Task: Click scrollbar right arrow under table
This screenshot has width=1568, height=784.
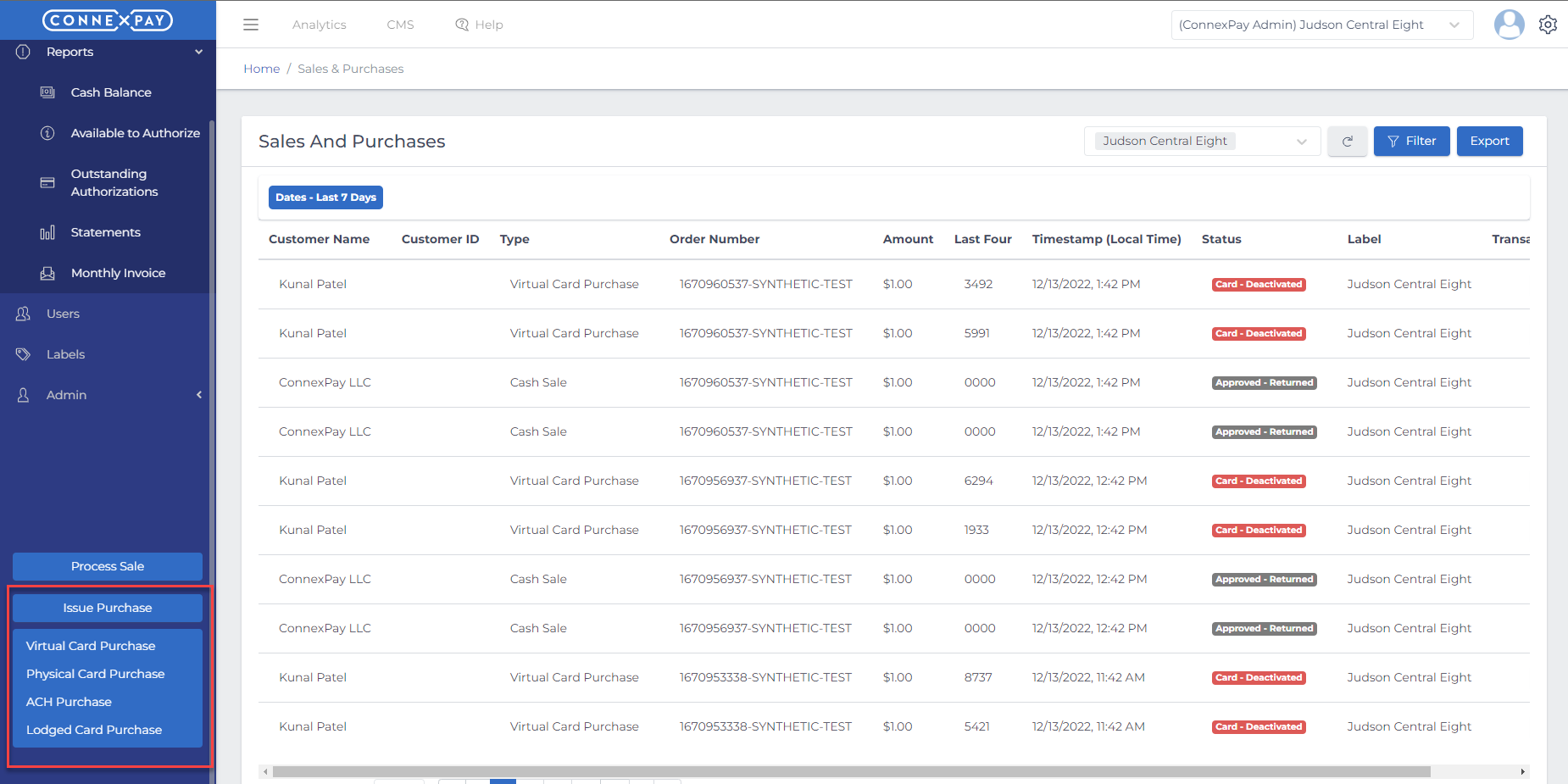Action: click(x=1523, y=772)
